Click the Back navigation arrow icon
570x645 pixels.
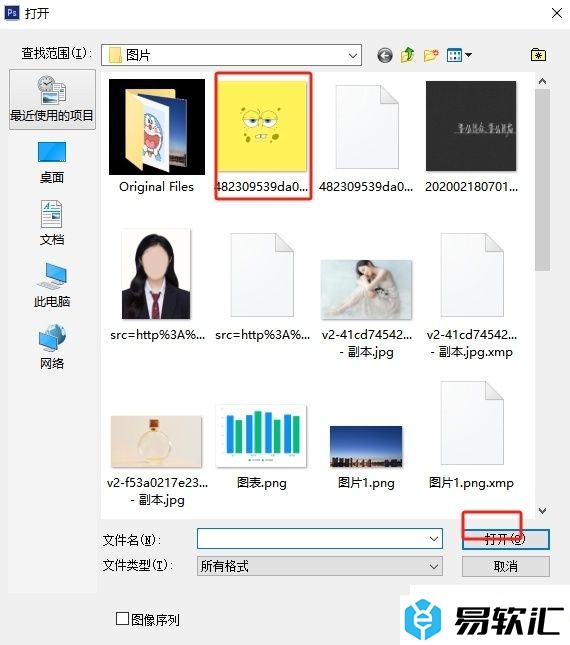385,55
